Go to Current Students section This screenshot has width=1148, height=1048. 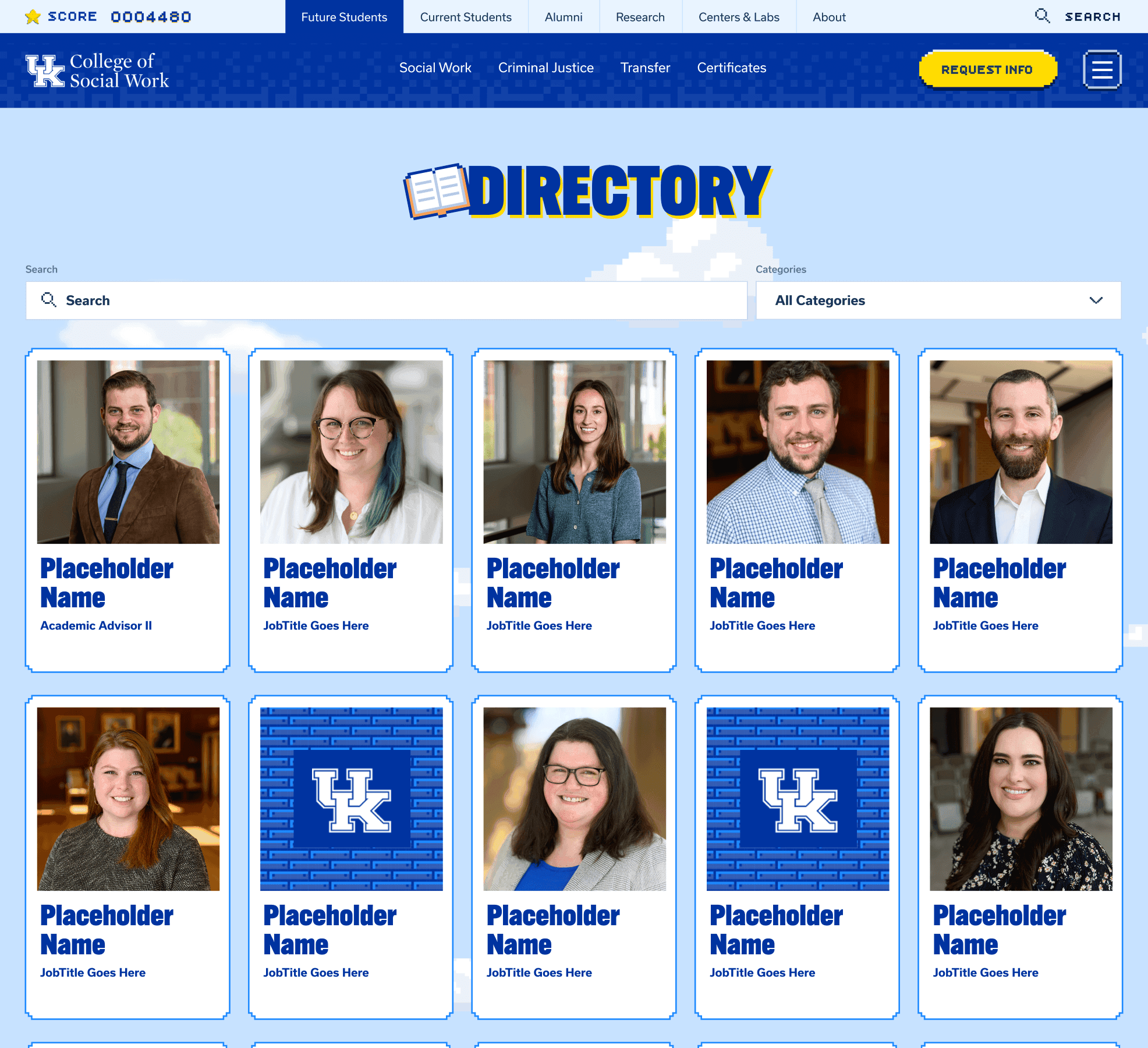point(466,17)
